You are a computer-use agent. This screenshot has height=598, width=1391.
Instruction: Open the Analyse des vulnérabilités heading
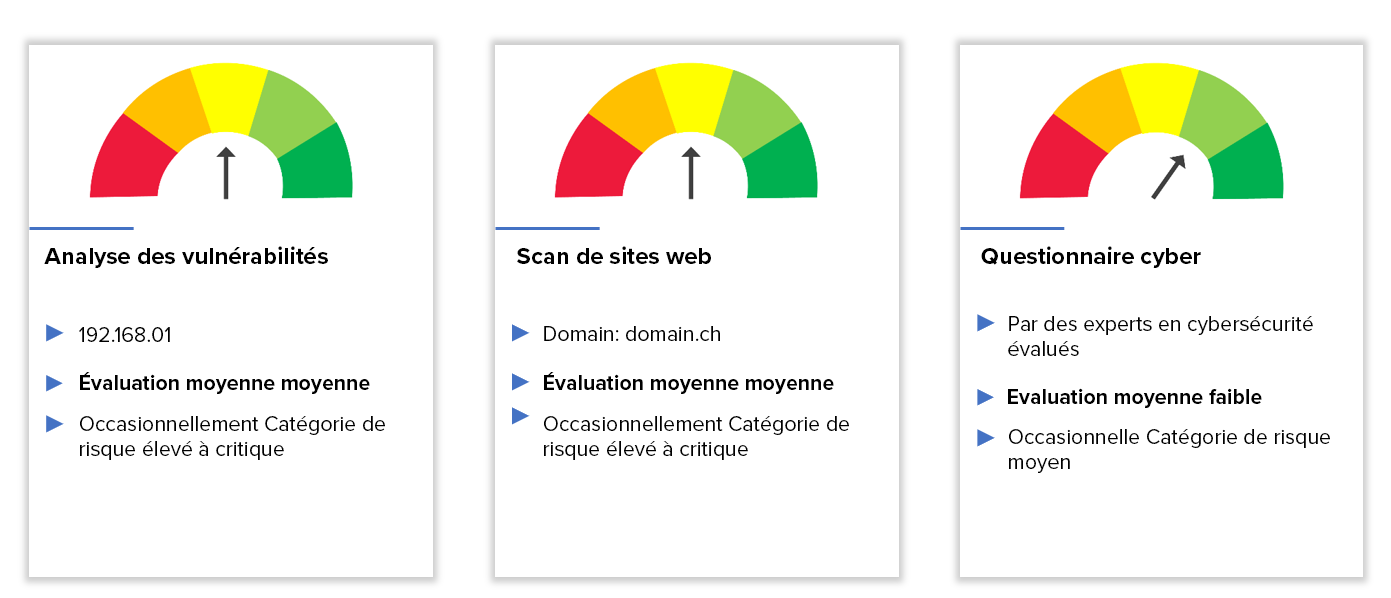(x=186, y=256)
